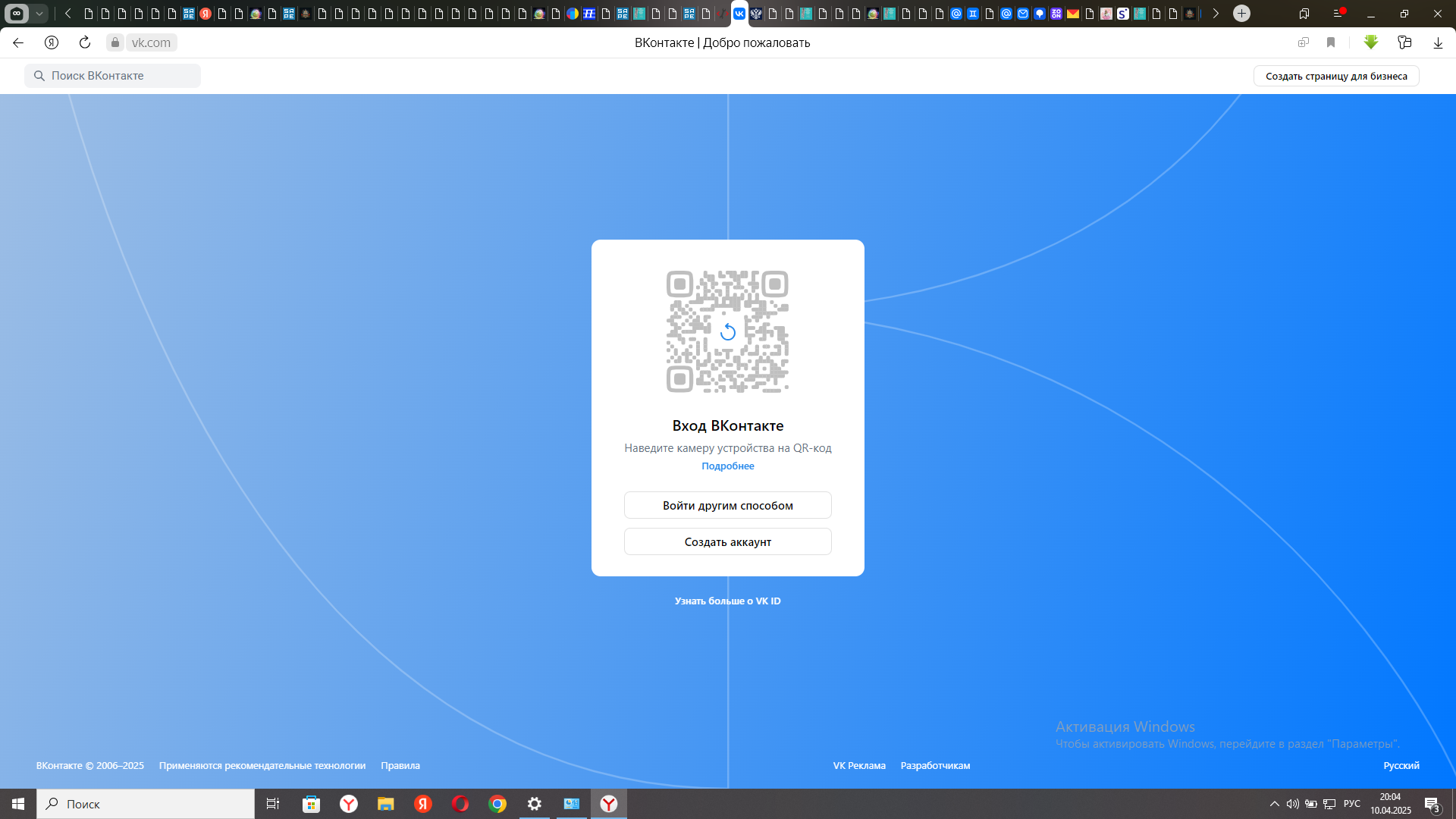Launch Microsoft Store from taskbar
Image resolution: width=1456 pixels, height=819 pixels.
click(x=311, y=804)
